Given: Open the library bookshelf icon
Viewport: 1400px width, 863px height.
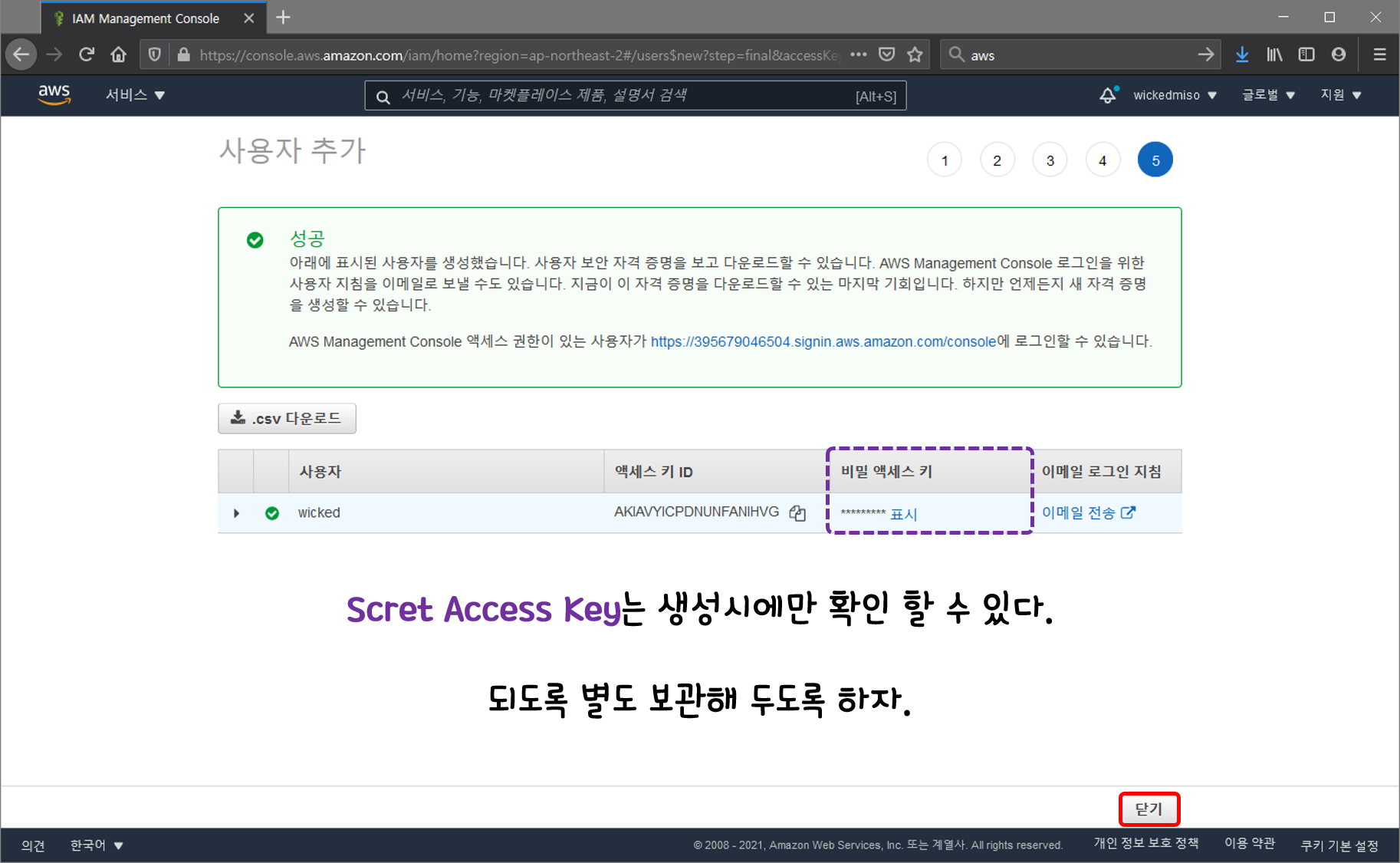Looking at the screenshot, I should 1274,54.
